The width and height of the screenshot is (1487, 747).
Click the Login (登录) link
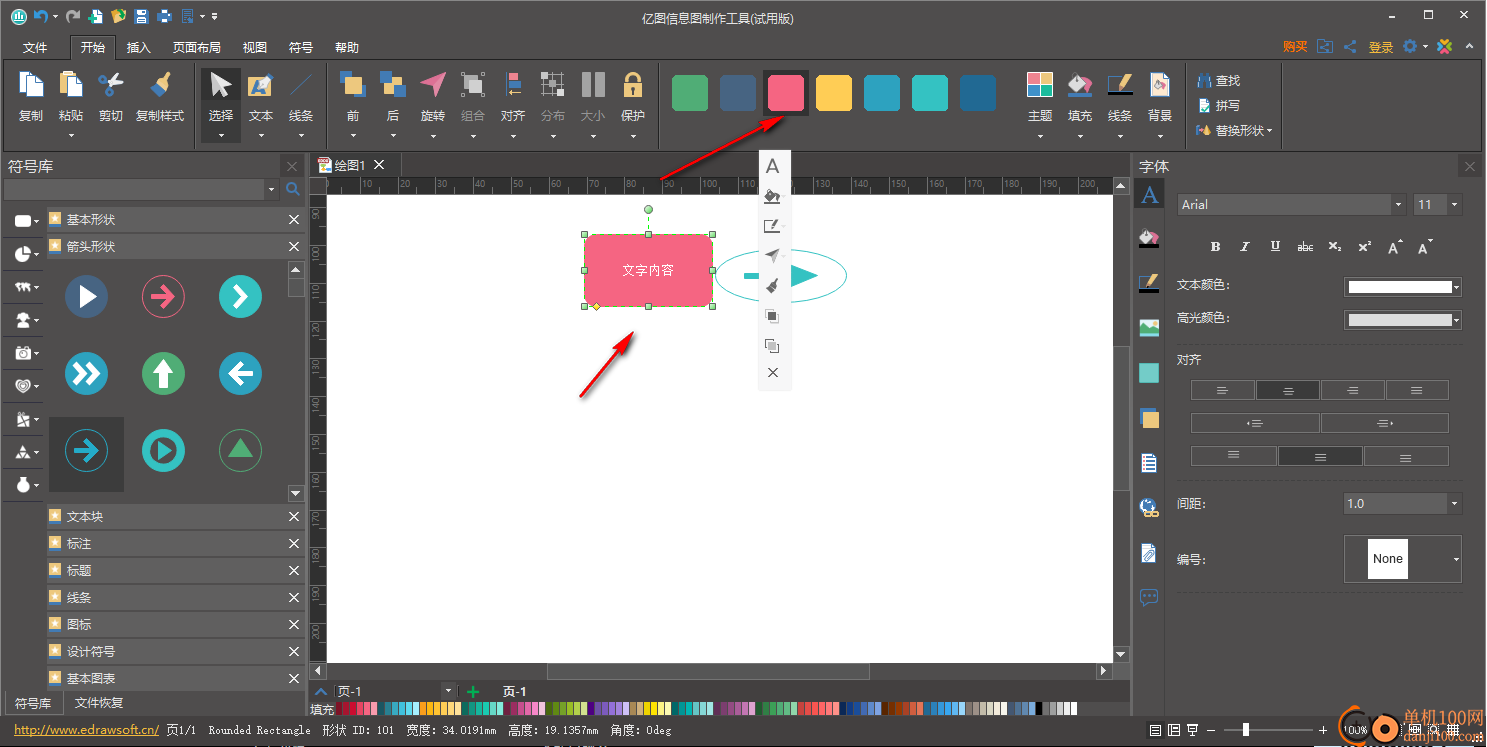tap(1381, 47)
